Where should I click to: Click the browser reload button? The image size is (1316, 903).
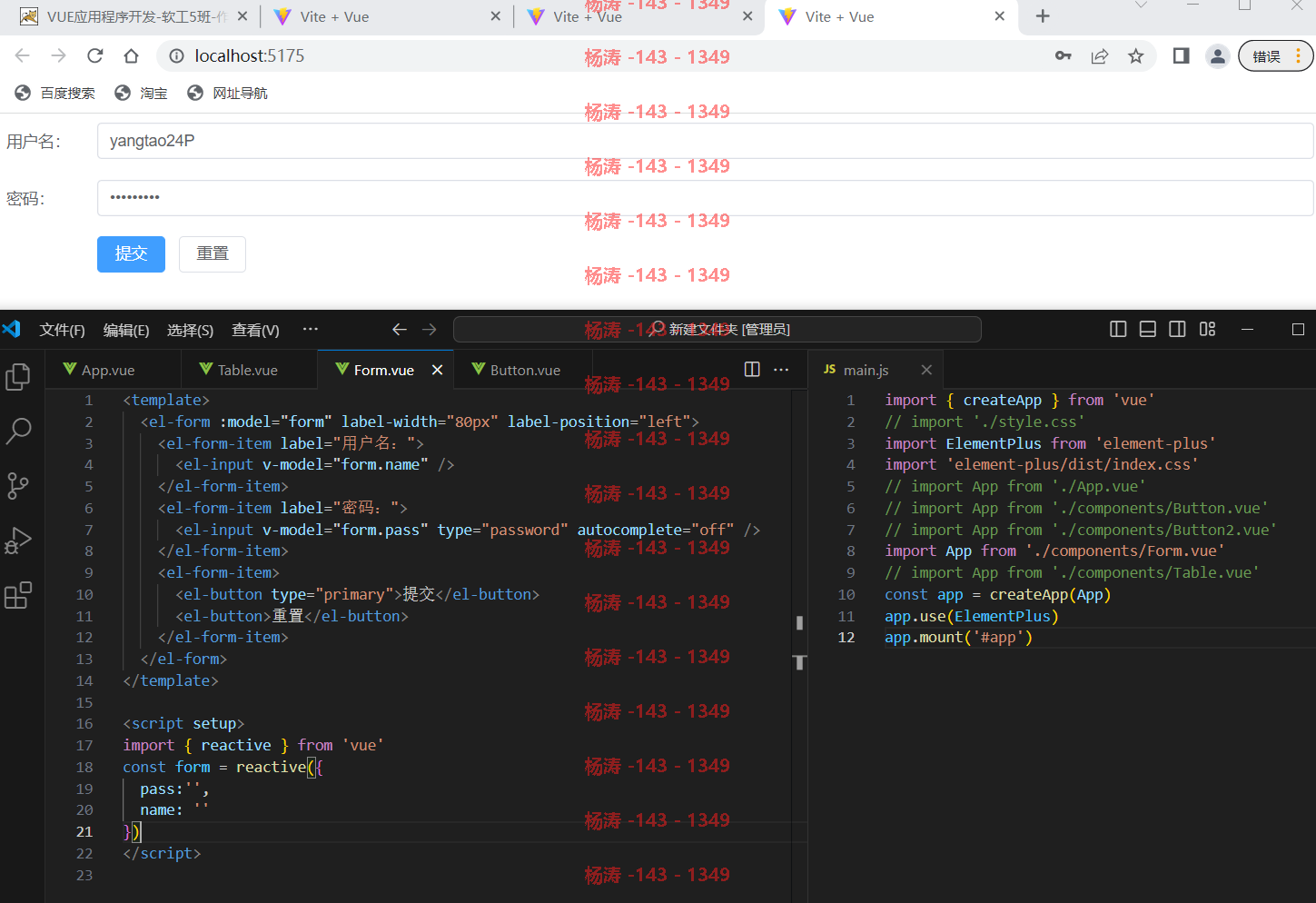tap(94, 56)
